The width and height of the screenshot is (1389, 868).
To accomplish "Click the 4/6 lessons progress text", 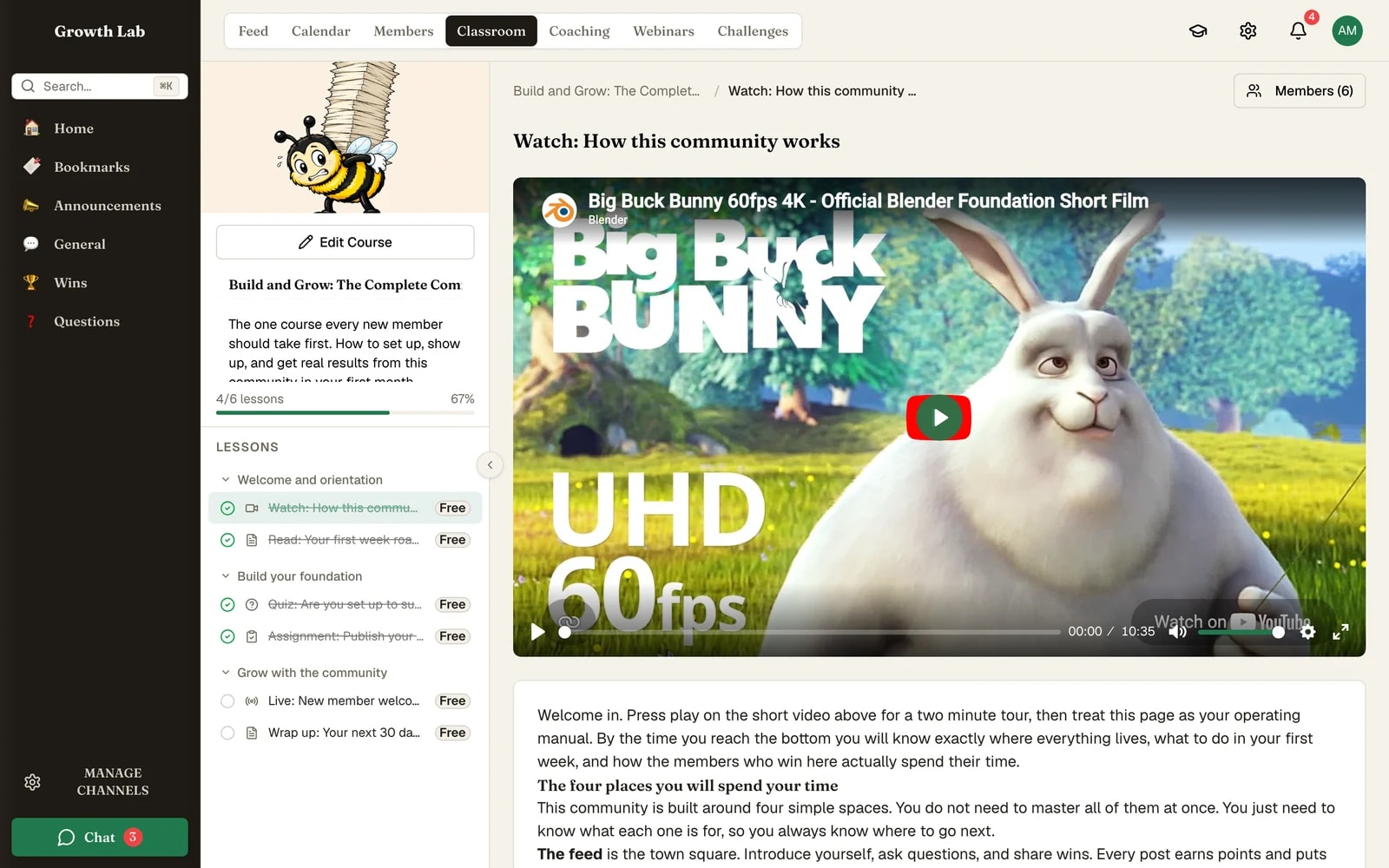I will (x=250, y=399).
